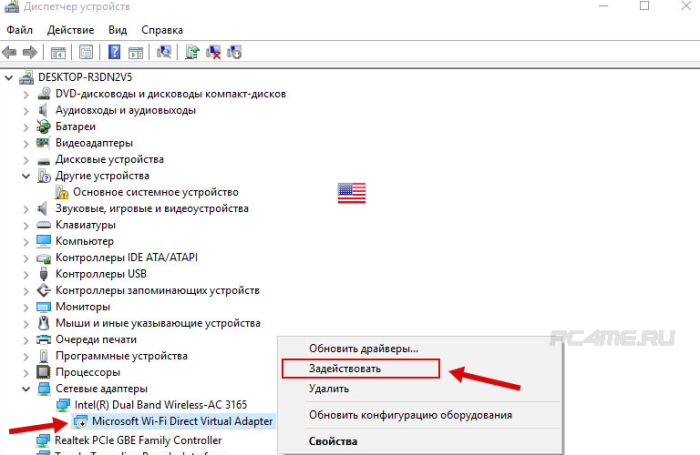Click the computer icon next to DESKTOP-R3DN2V5
The image size is (700, 455).
click(26, 78)
